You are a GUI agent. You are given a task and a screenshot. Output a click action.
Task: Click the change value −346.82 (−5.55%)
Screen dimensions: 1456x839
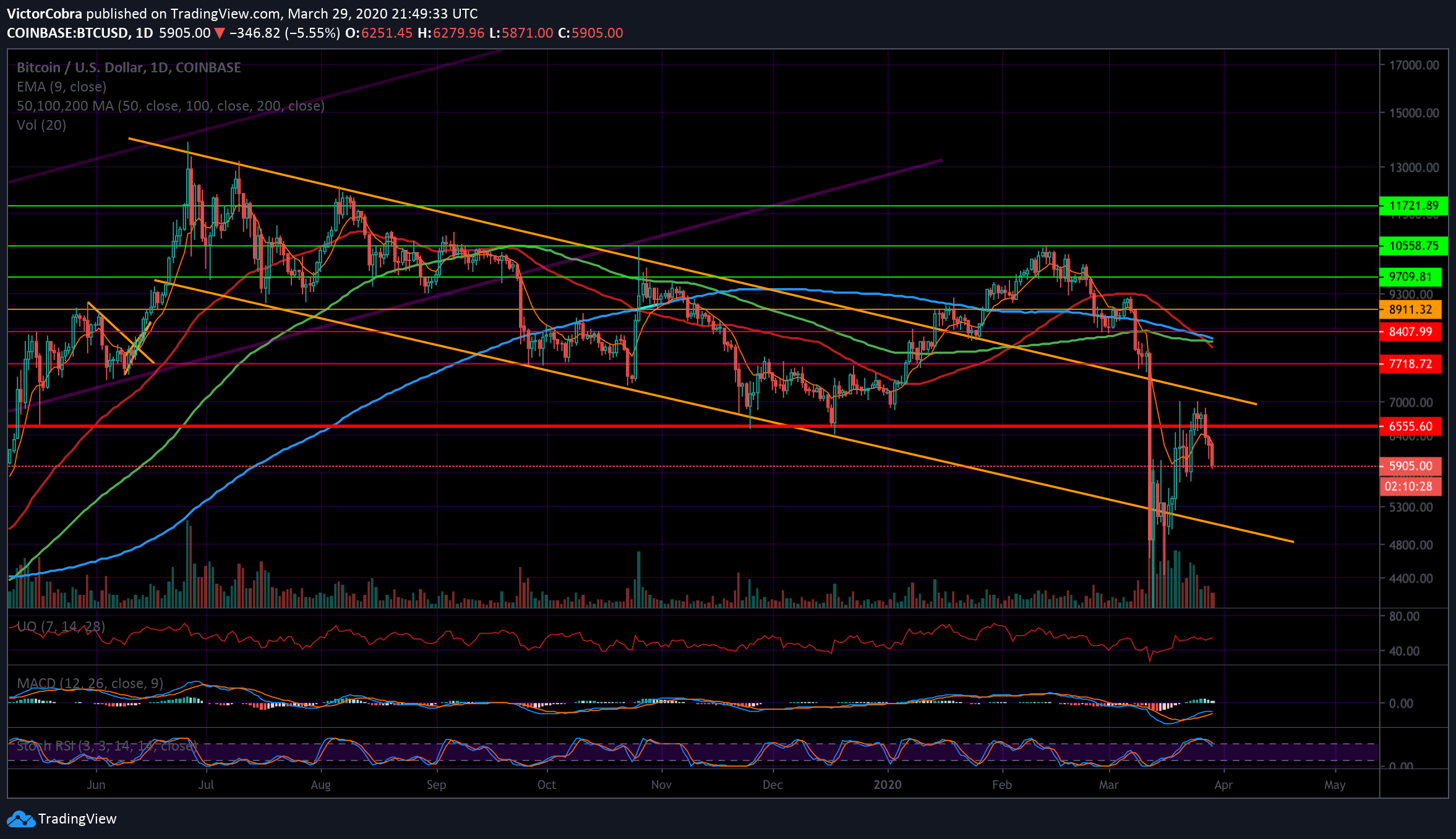click(285, 33)
